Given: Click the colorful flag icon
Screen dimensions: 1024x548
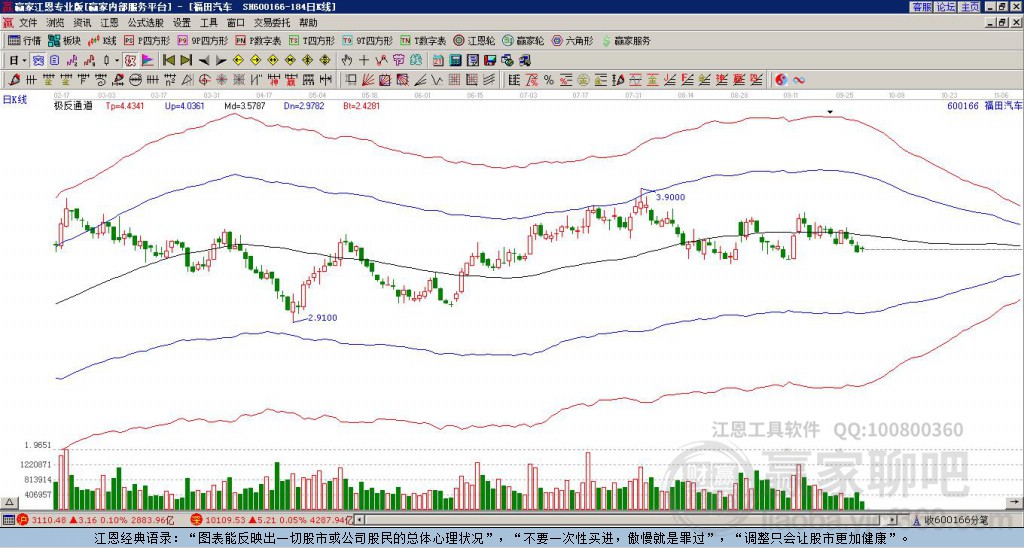Looking at the screenshot, I should click(x=148, y=61).
